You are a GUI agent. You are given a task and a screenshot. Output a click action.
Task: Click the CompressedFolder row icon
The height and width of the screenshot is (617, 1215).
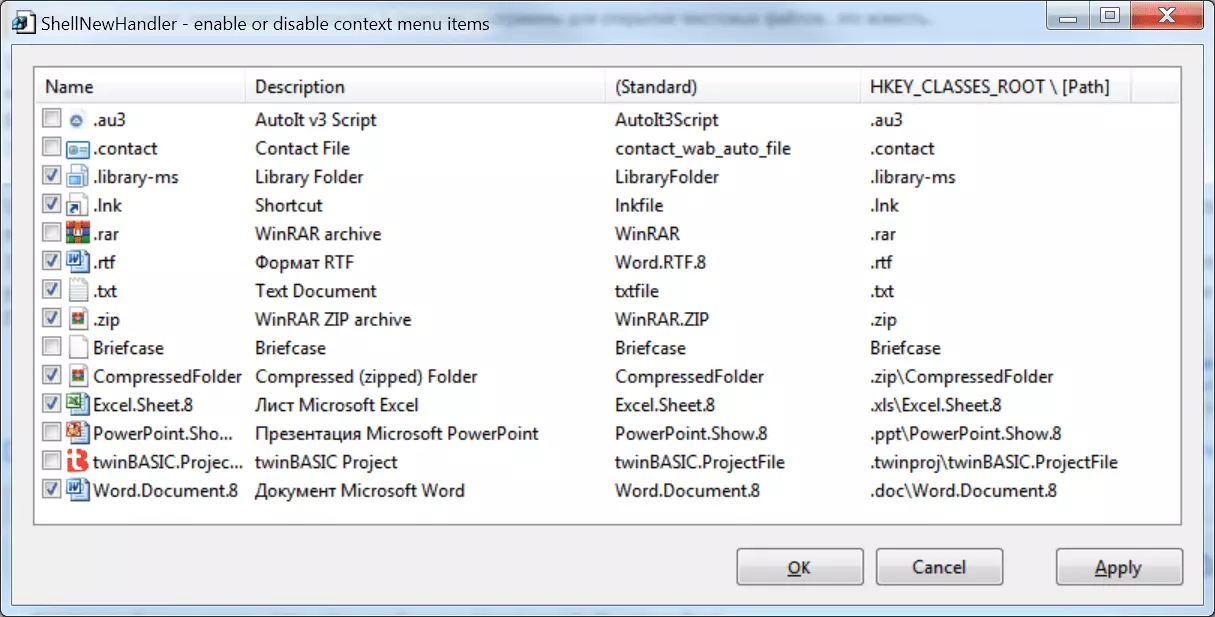pyautogui.click(x=78, y=377)
